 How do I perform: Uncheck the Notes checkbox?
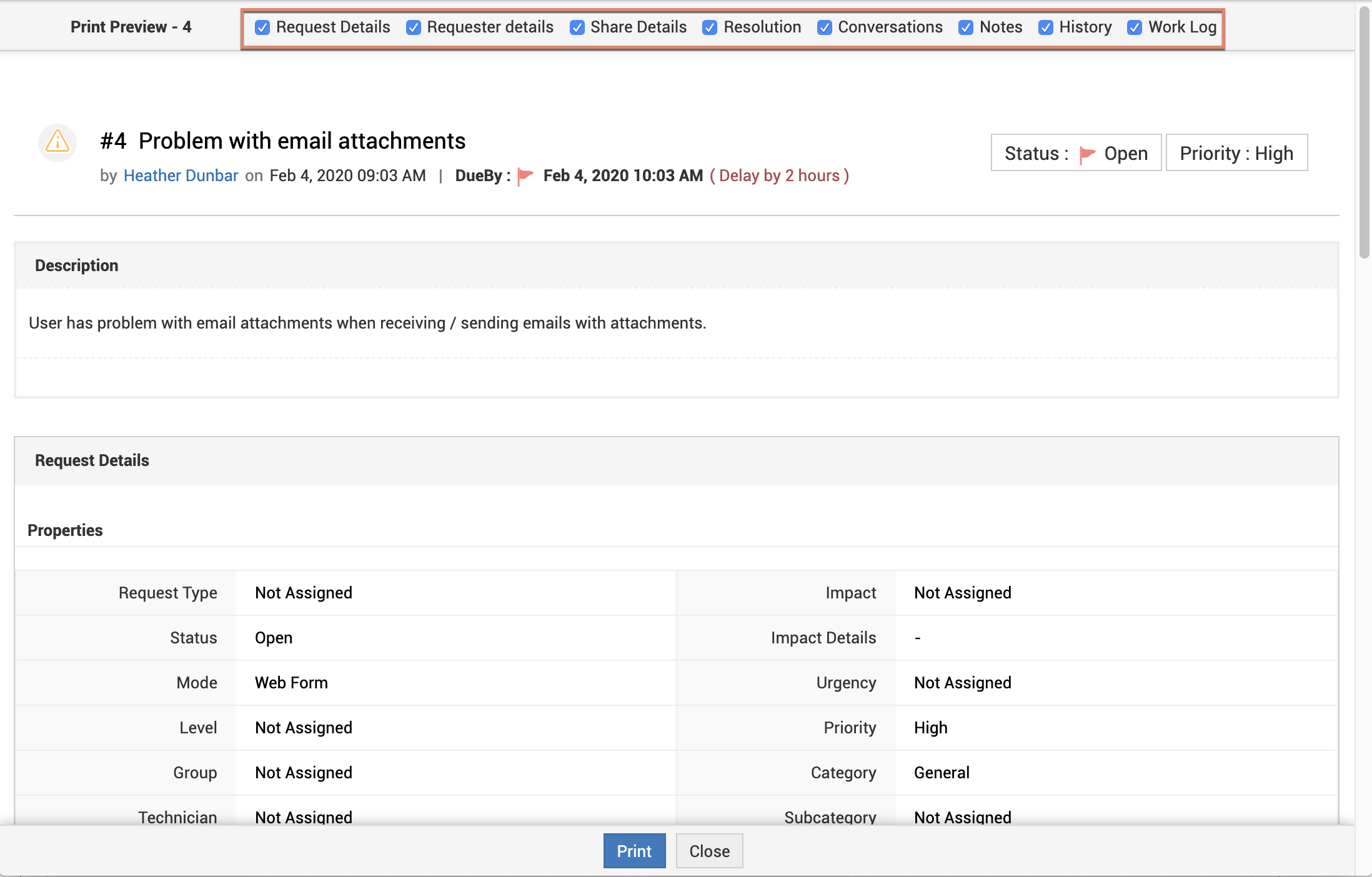pos(966,27)
